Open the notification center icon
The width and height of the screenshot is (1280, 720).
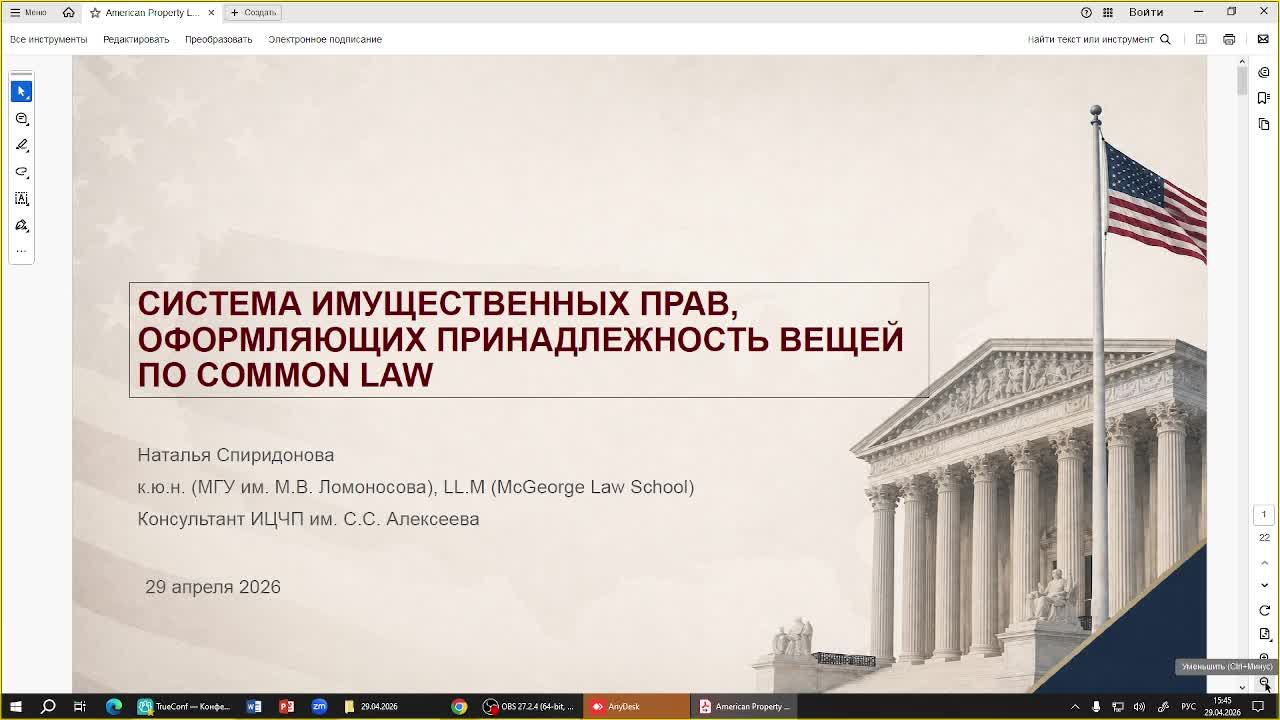coord(1259,706)
